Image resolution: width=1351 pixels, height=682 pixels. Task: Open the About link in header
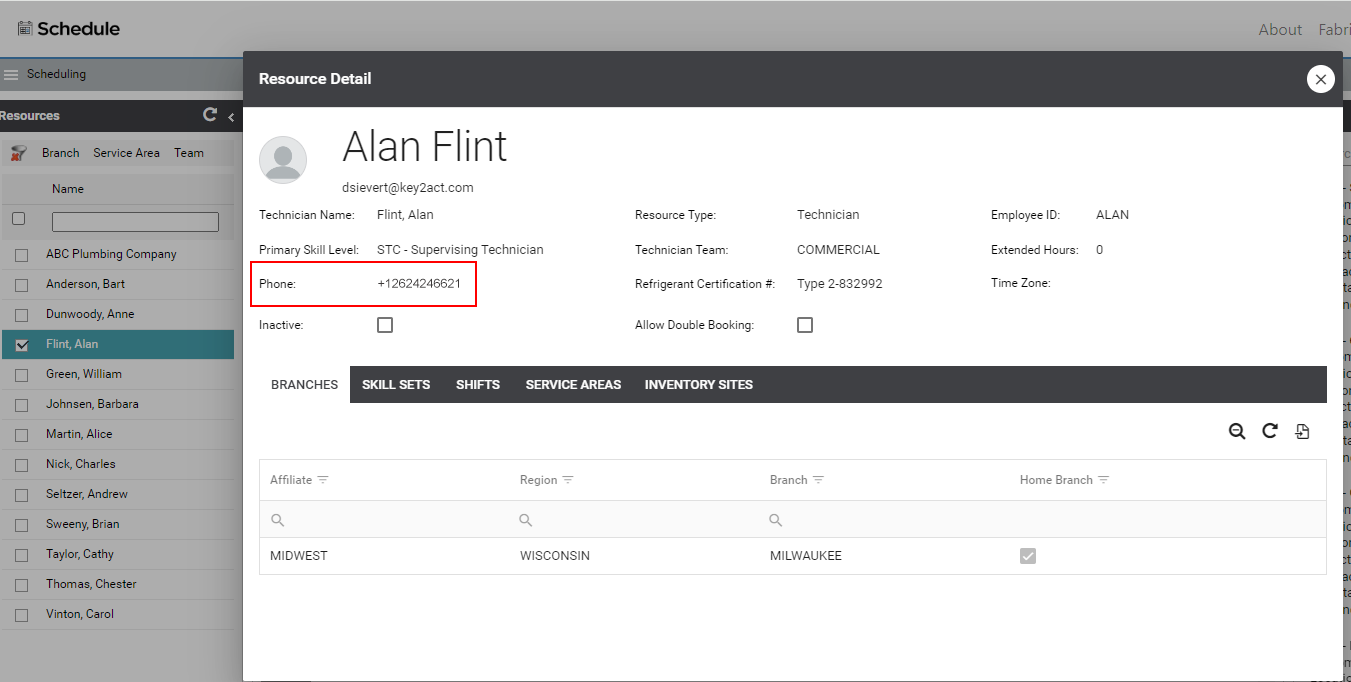[1280, 30]
